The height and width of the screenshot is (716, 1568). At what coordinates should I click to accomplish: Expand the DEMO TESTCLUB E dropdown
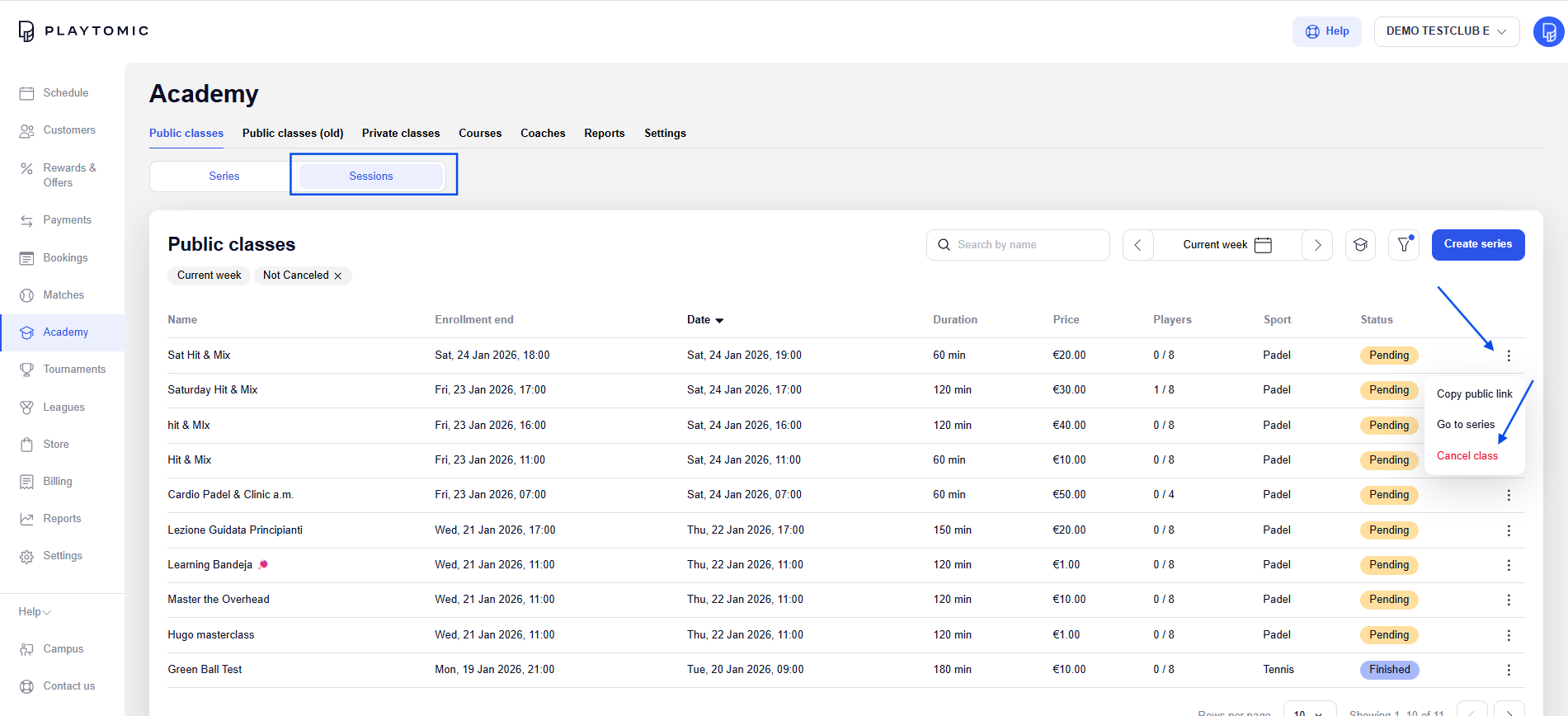pyautogui.click(x=1446, y=31)
